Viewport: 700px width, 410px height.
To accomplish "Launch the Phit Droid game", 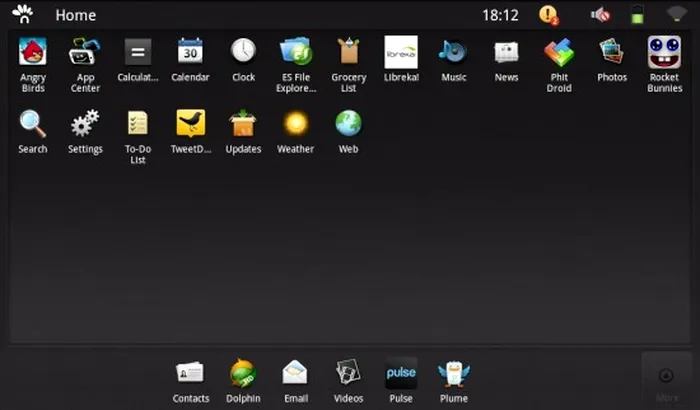I will click(559, 52).
